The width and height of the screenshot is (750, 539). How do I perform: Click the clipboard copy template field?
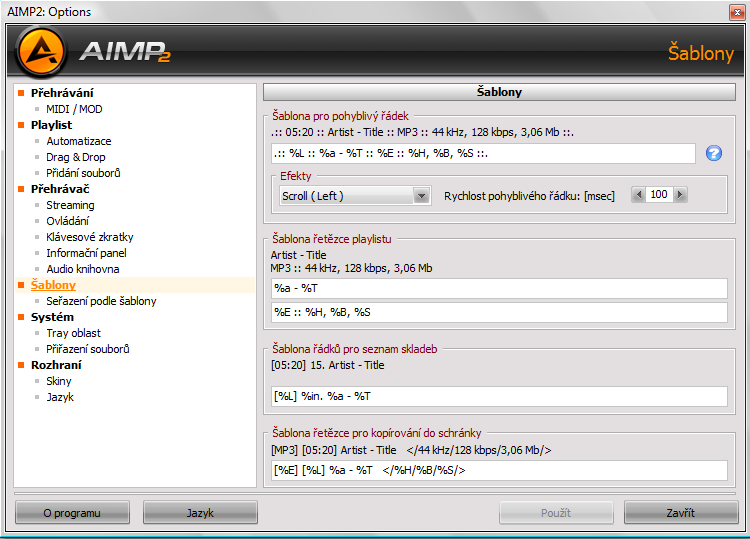coord(499,470)
